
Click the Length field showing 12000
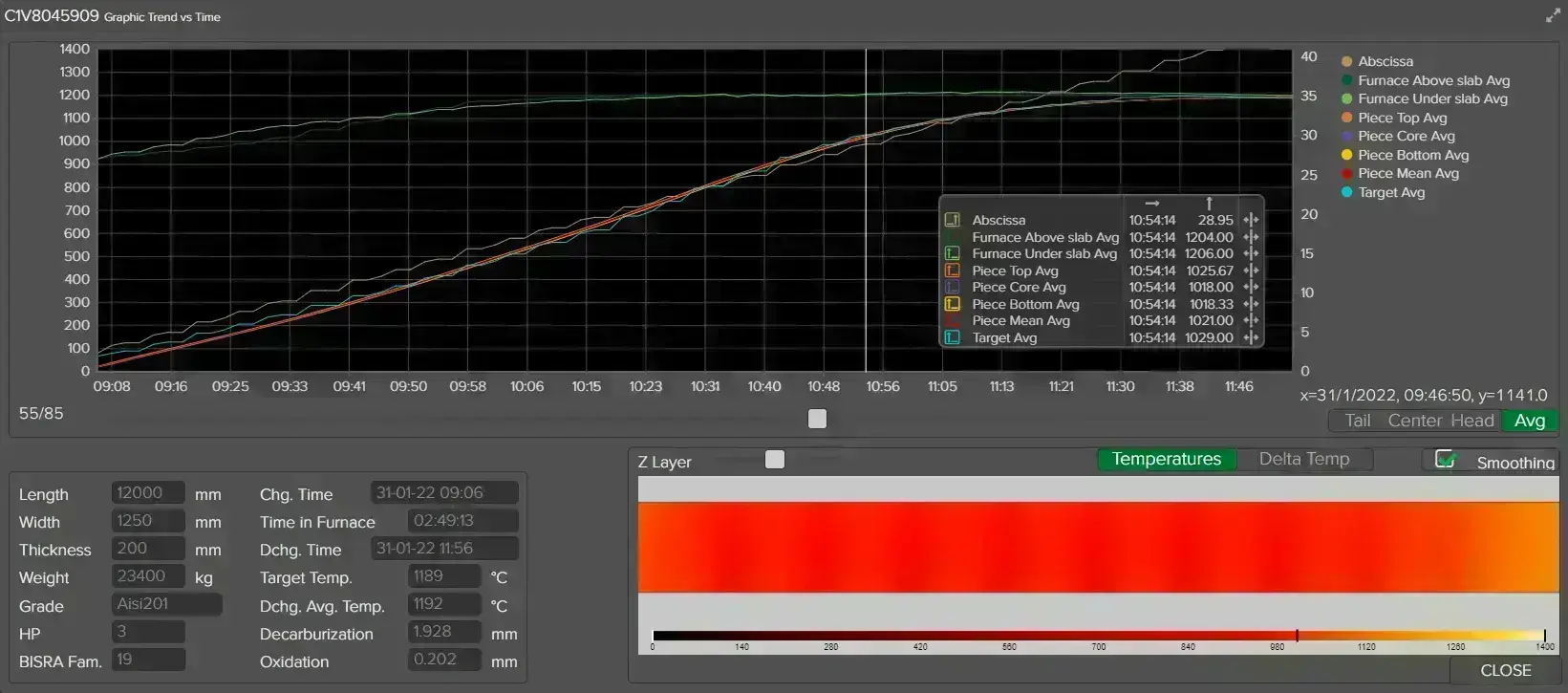[x=148, y=493]
